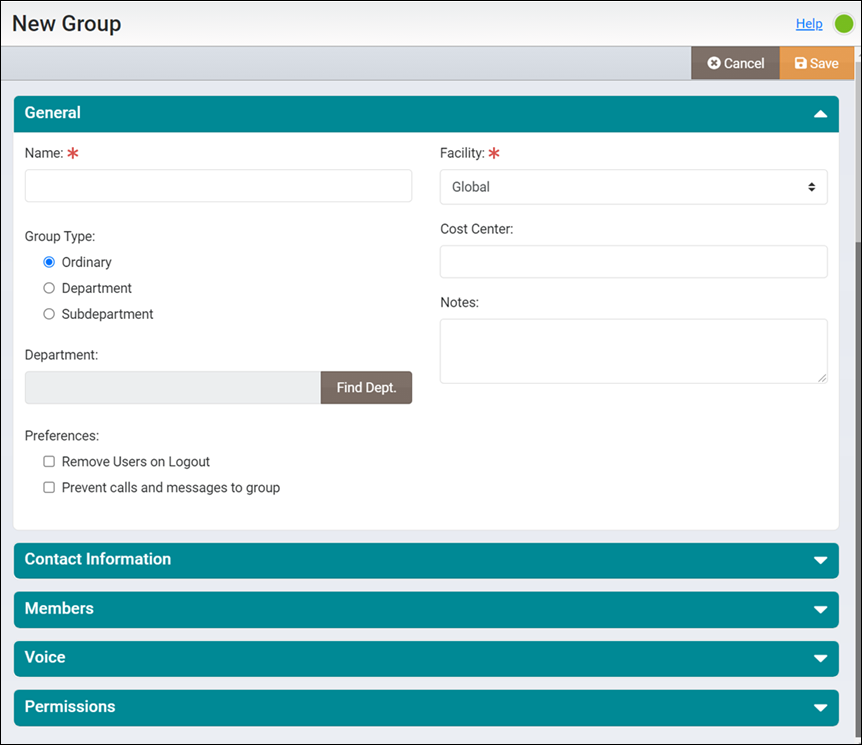This screenshot has width=862, height=745.
Task: Click inside the Name field
Action: click(218, 186)
